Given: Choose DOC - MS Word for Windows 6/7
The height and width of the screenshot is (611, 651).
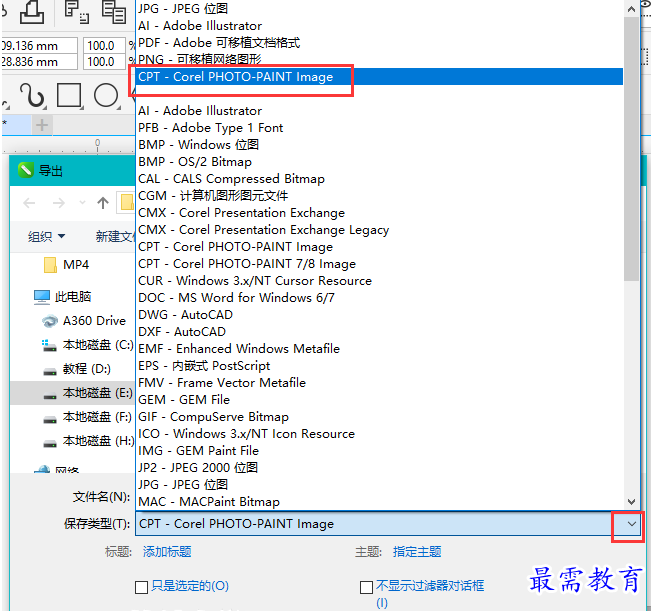Looking at the screenshot, I should coord(379,298).
